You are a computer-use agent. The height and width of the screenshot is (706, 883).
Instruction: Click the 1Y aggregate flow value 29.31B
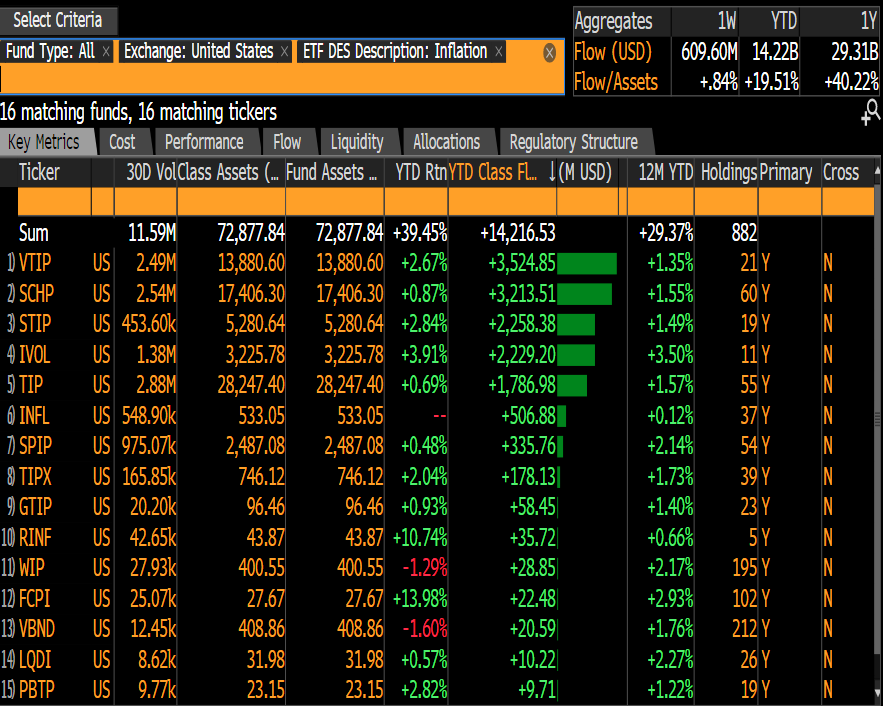pyautogui.click(x=855, y=52)
